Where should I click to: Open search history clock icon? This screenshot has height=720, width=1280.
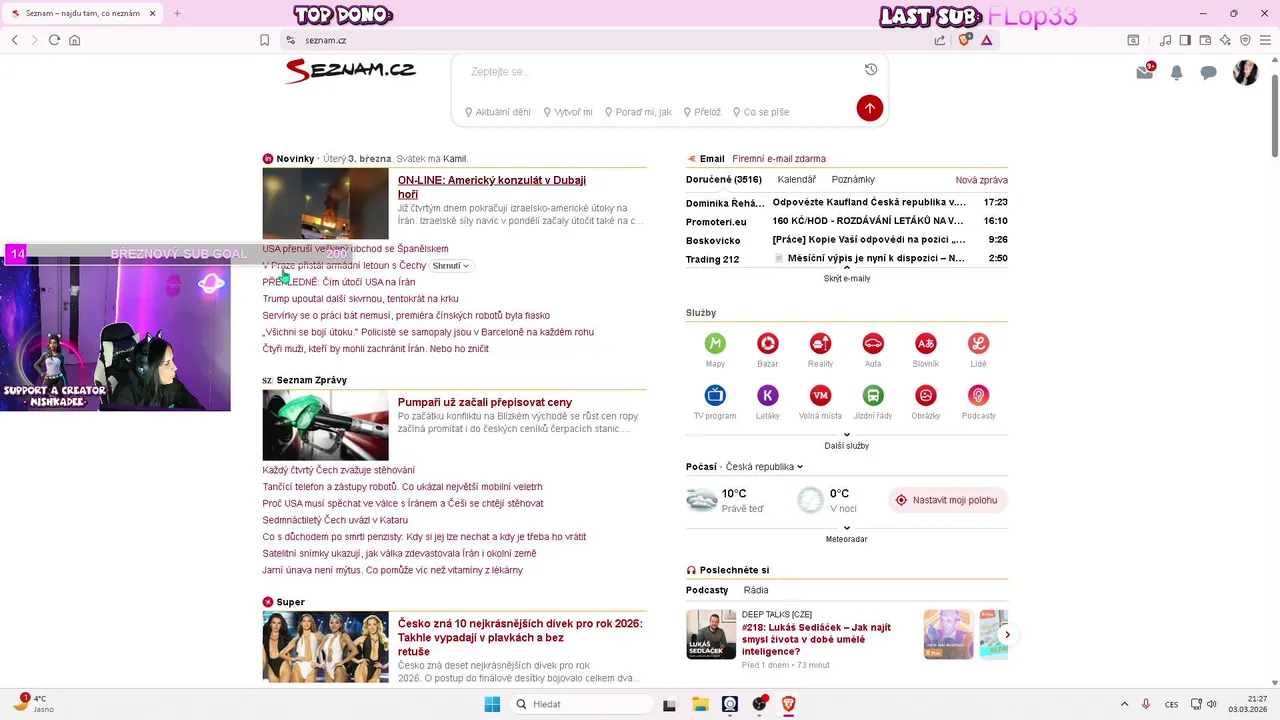click(871, 70)
